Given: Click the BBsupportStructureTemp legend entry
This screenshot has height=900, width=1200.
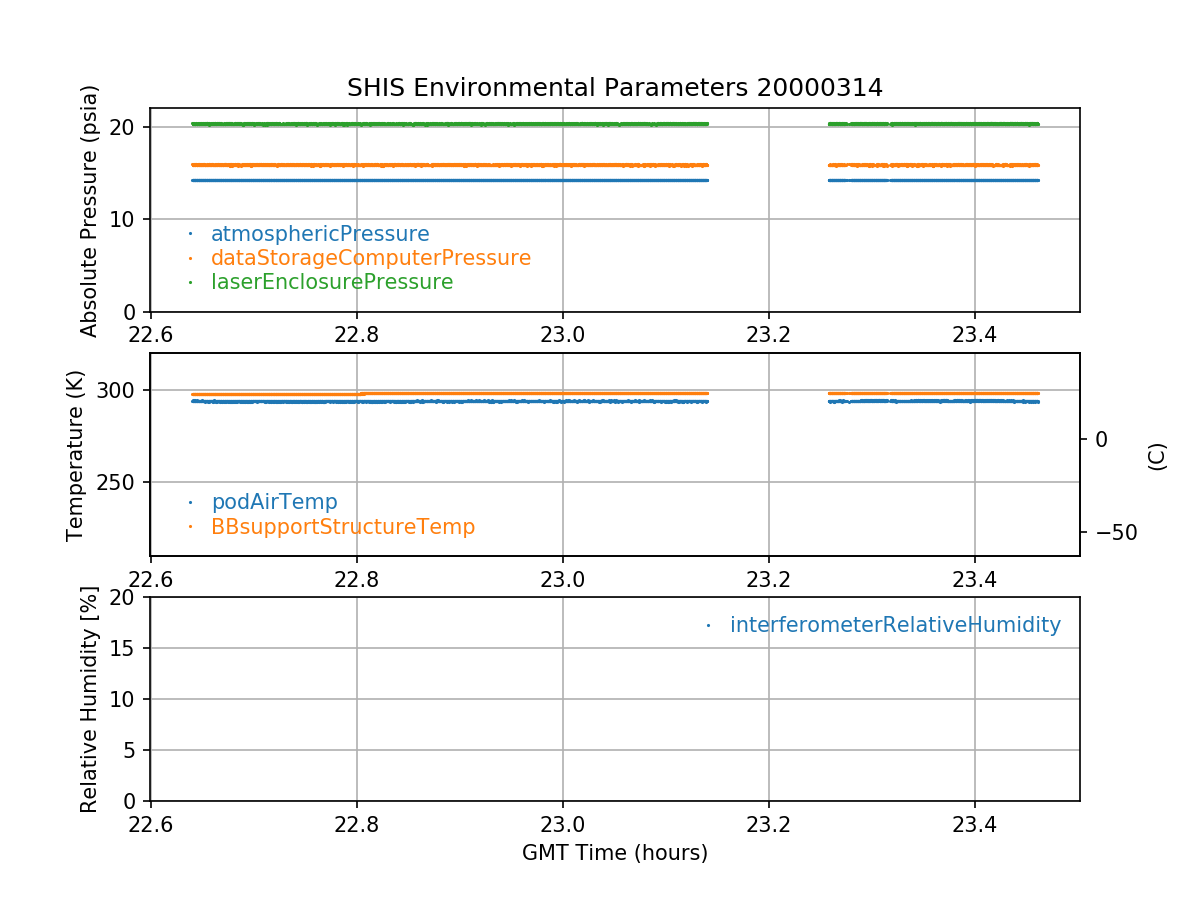Looking at the screenshot, I should point(343,526).
